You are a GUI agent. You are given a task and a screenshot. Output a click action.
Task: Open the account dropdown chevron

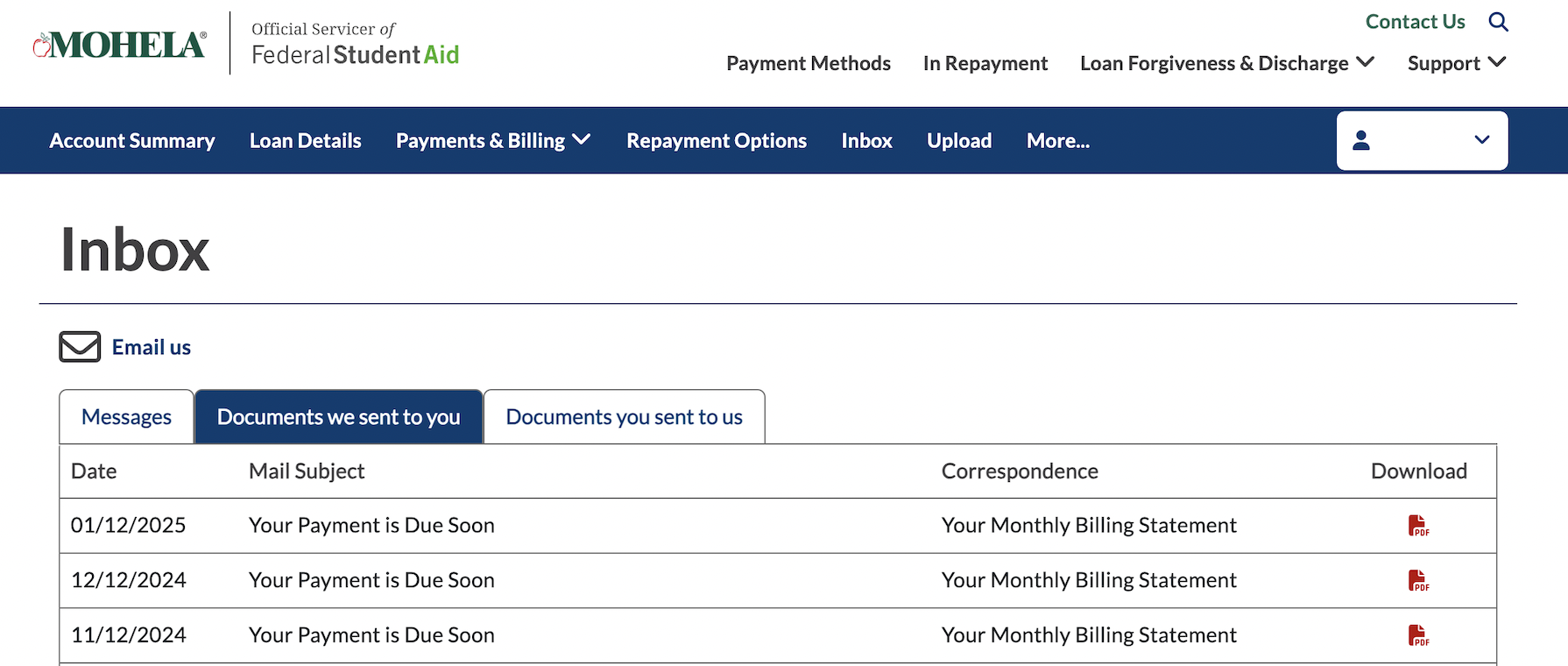pyautogui.click(x=1481, y=140)
